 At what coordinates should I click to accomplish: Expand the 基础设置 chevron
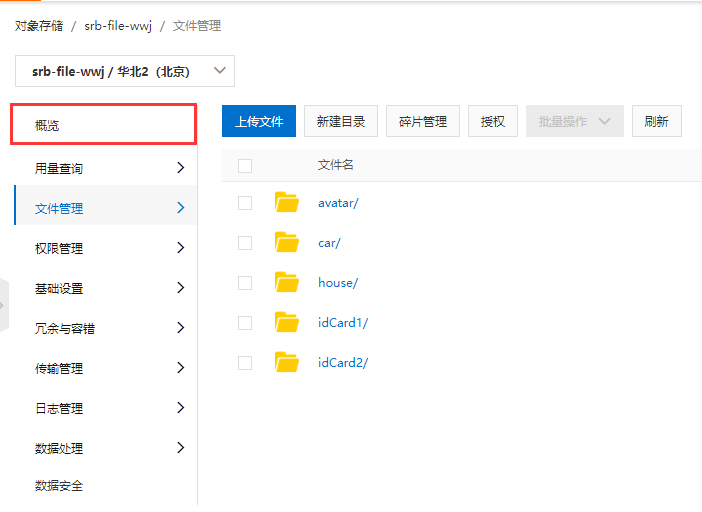(x=180, y=288)
